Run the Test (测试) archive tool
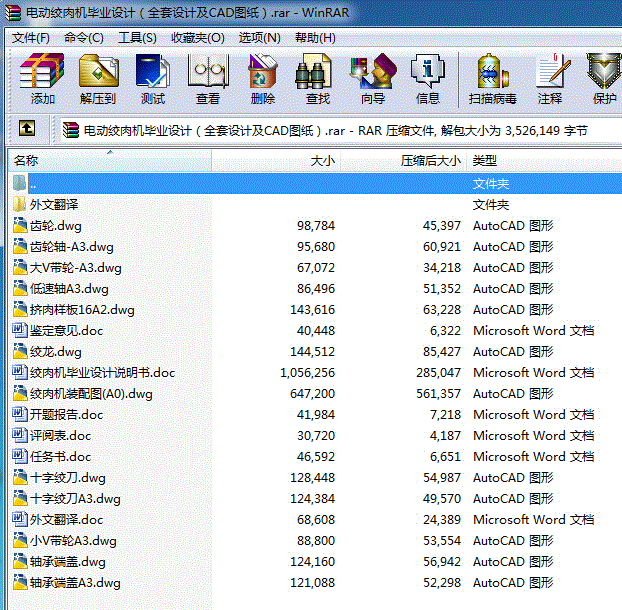The width and height of the screenshot is (622, 610). pyautogui.click(x=153, y=71)
